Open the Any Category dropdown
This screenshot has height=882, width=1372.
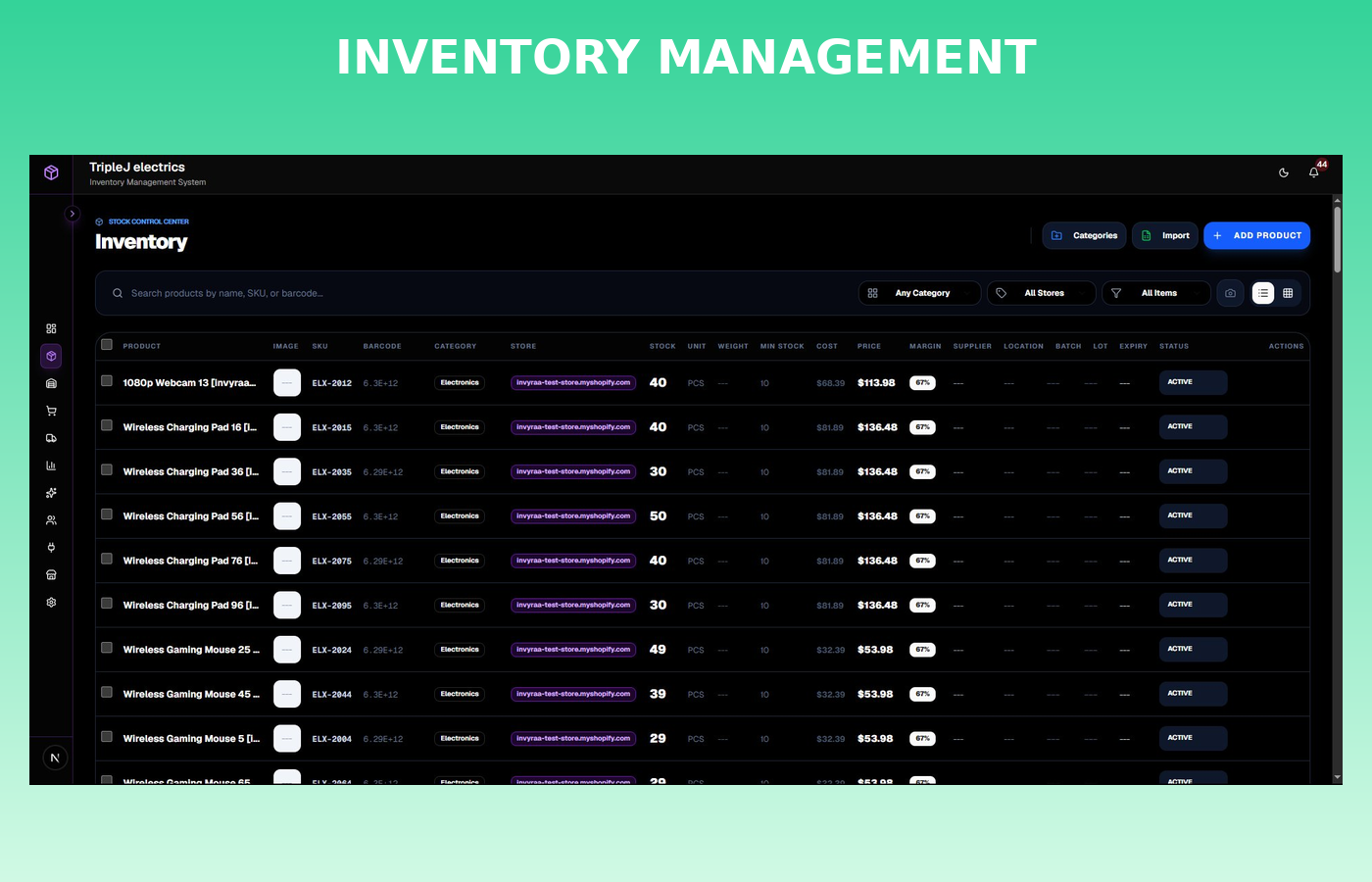[919, 293]
